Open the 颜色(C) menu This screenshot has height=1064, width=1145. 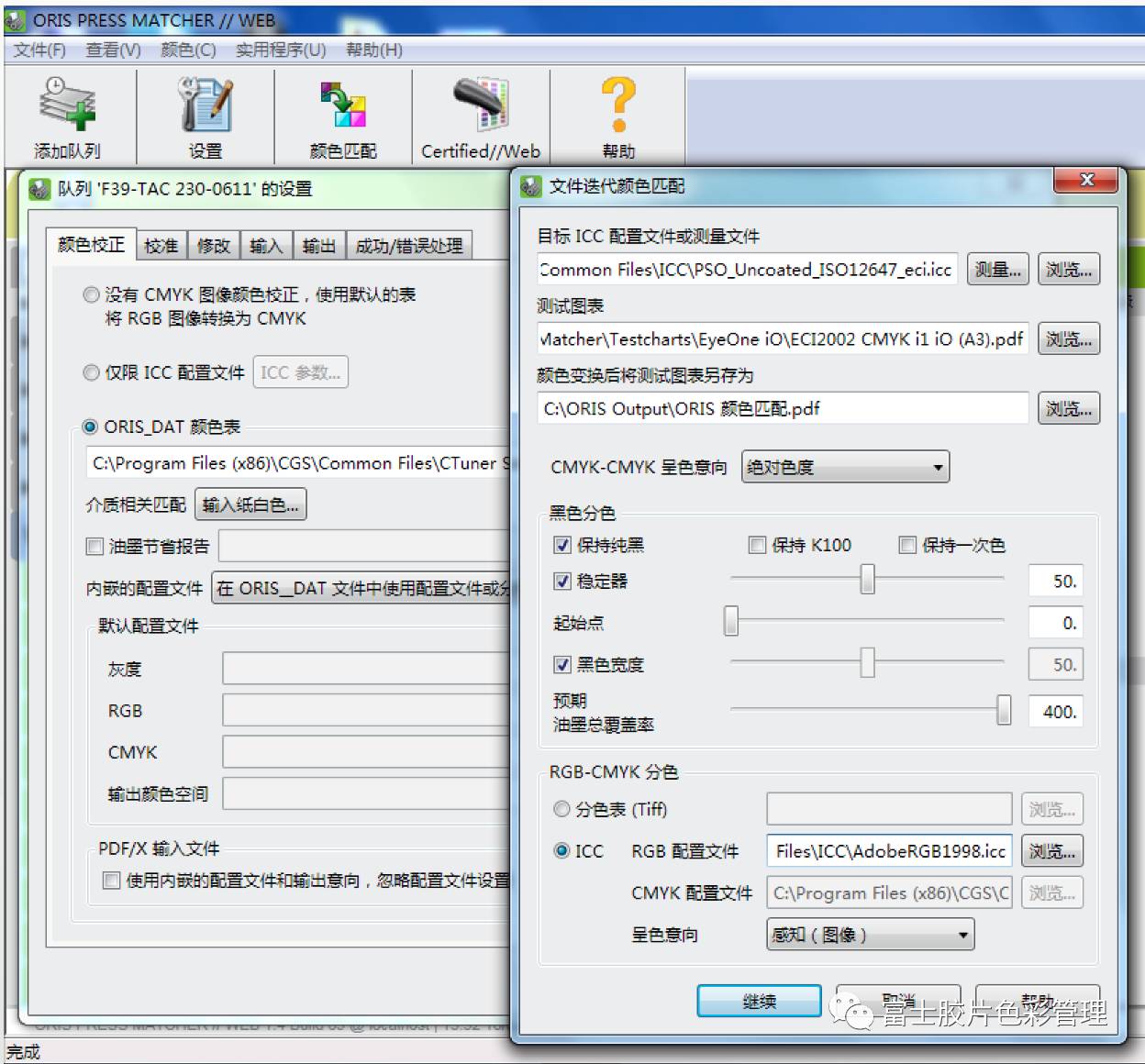(x=189, y=50)
